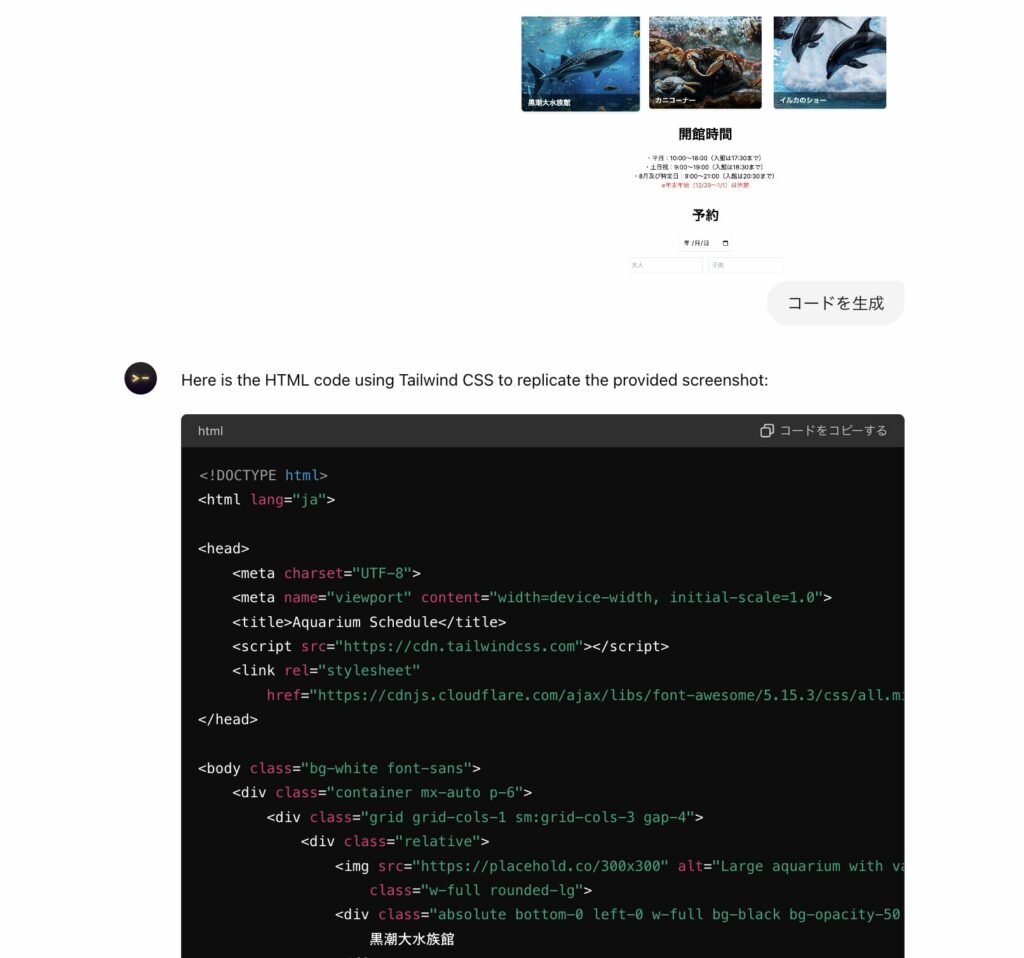Open the calendar icon in the date field
1024x958 pixels.
click(x=724, y=242)
